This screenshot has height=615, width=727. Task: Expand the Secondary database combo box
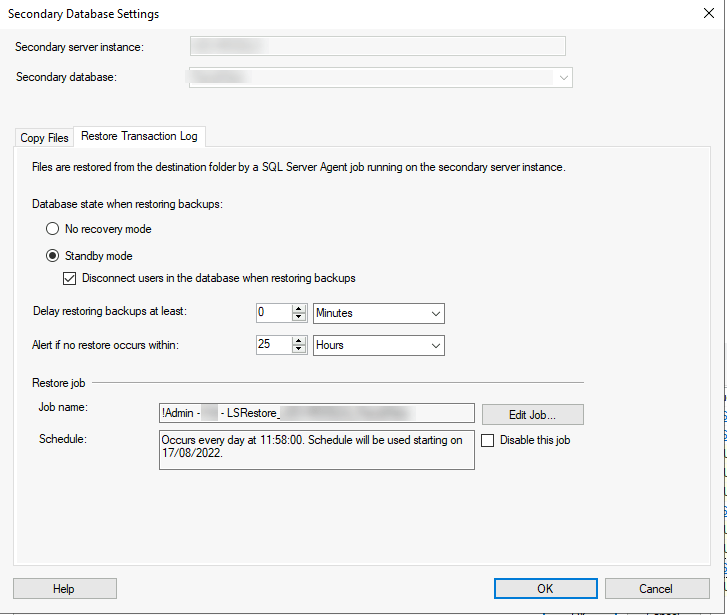565,78
